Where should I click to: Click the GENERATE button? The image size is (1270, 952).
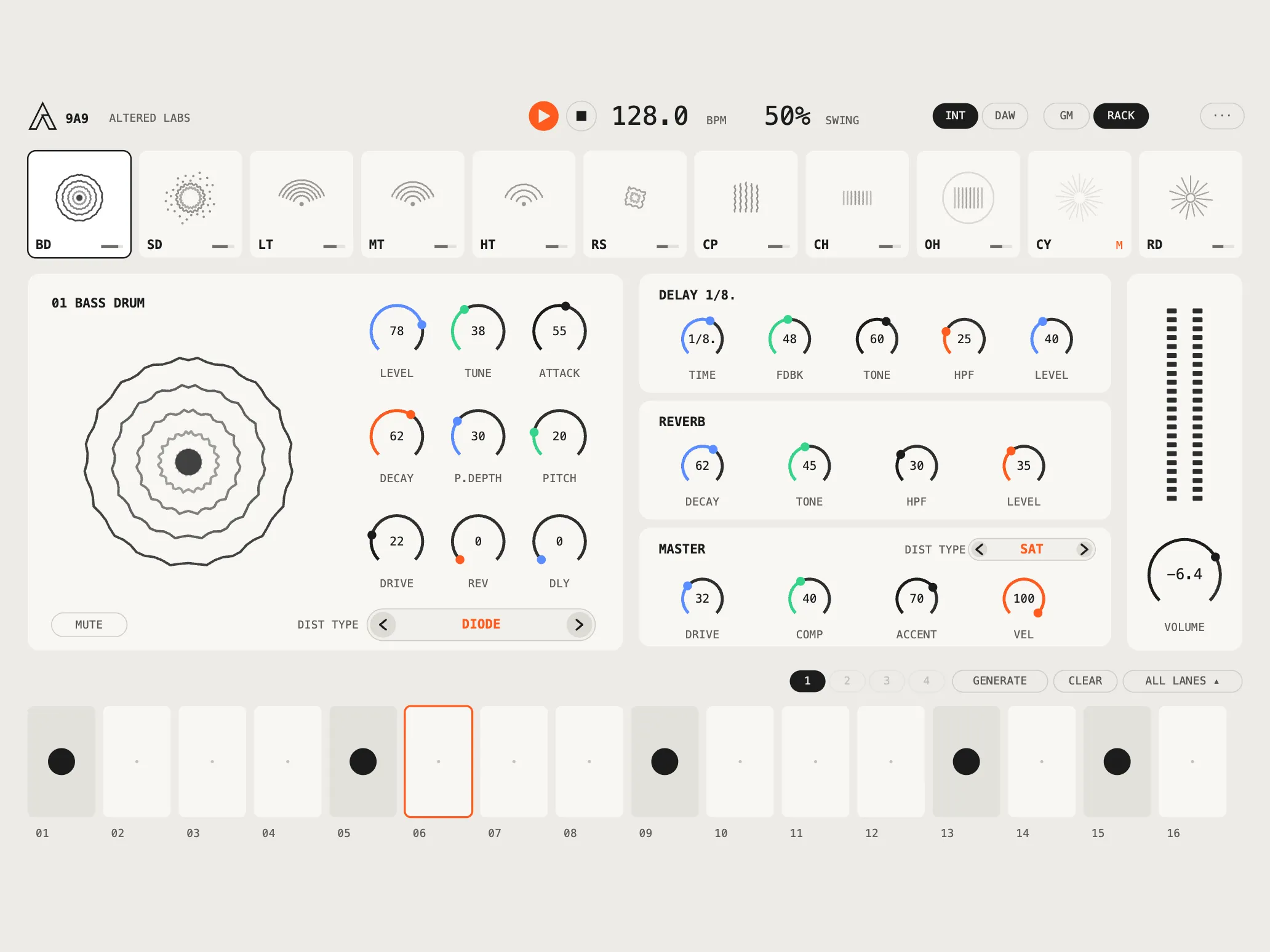[x=1000, y=681]
